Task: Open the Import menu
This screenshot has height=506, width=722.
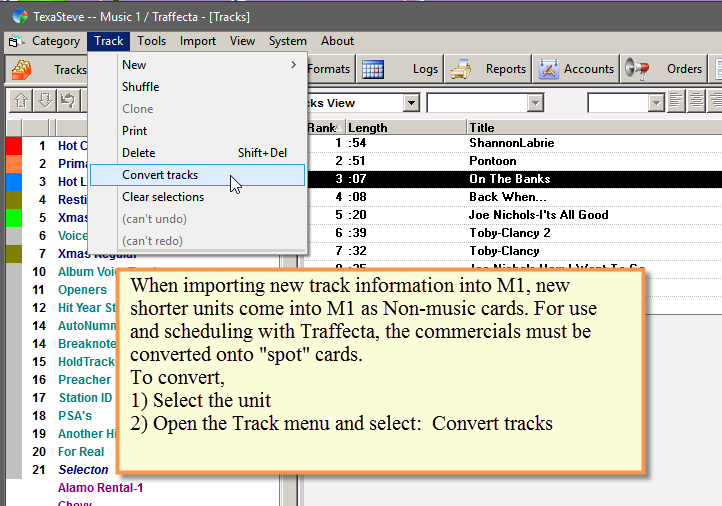Action: (x=198, y=41)
